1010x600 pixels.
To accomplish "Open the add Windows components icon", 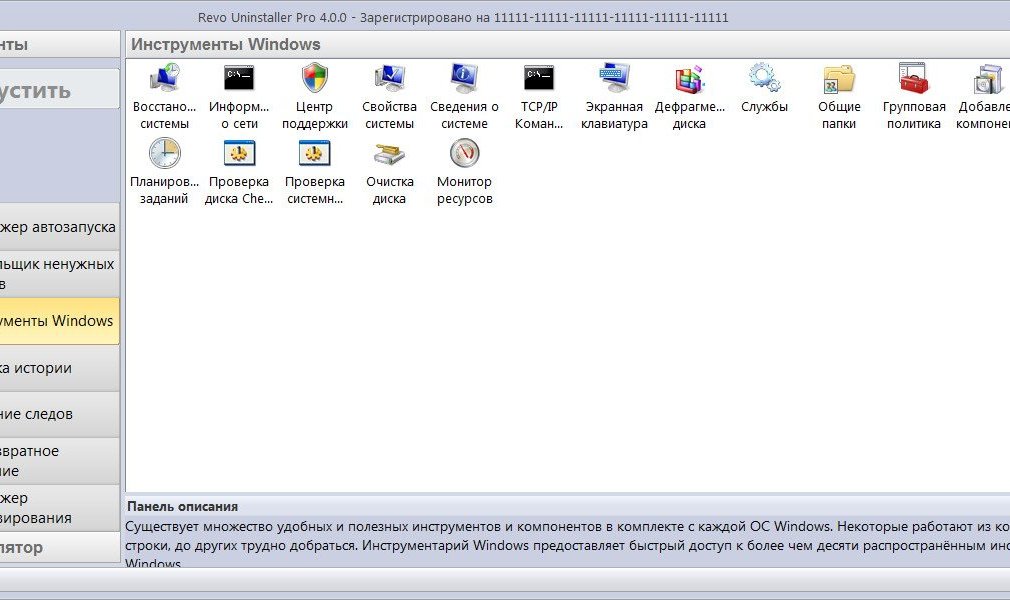I will pyautogui.click(x=988, y=79).
